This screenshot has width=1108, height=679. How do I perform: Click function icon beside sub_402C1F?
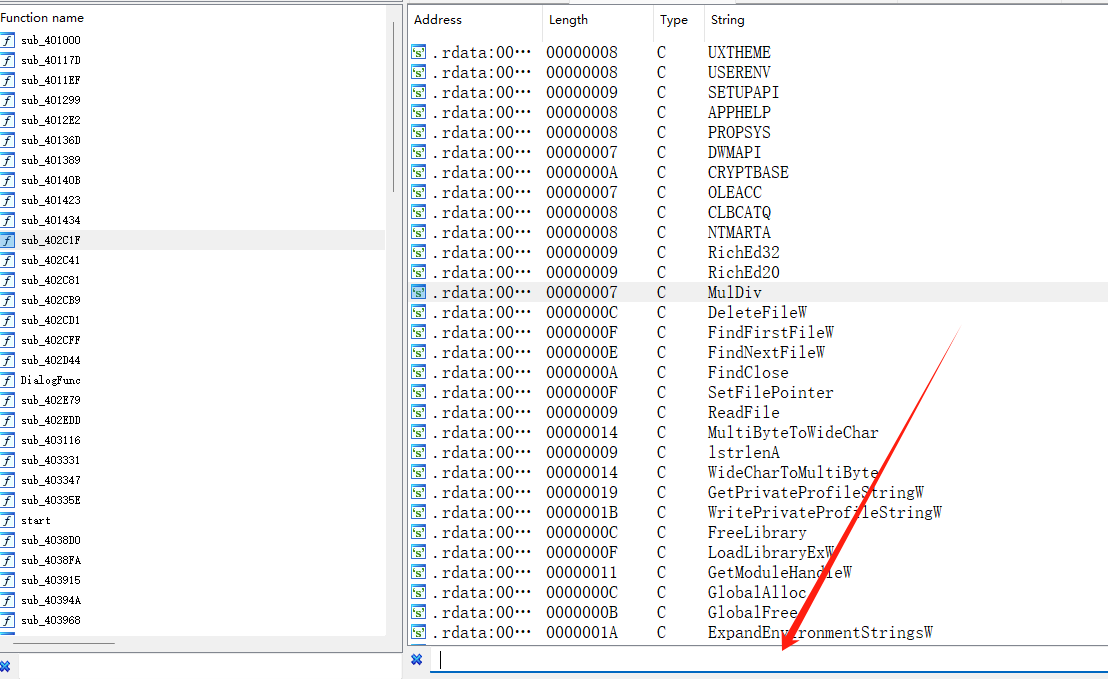click(8, 240)
